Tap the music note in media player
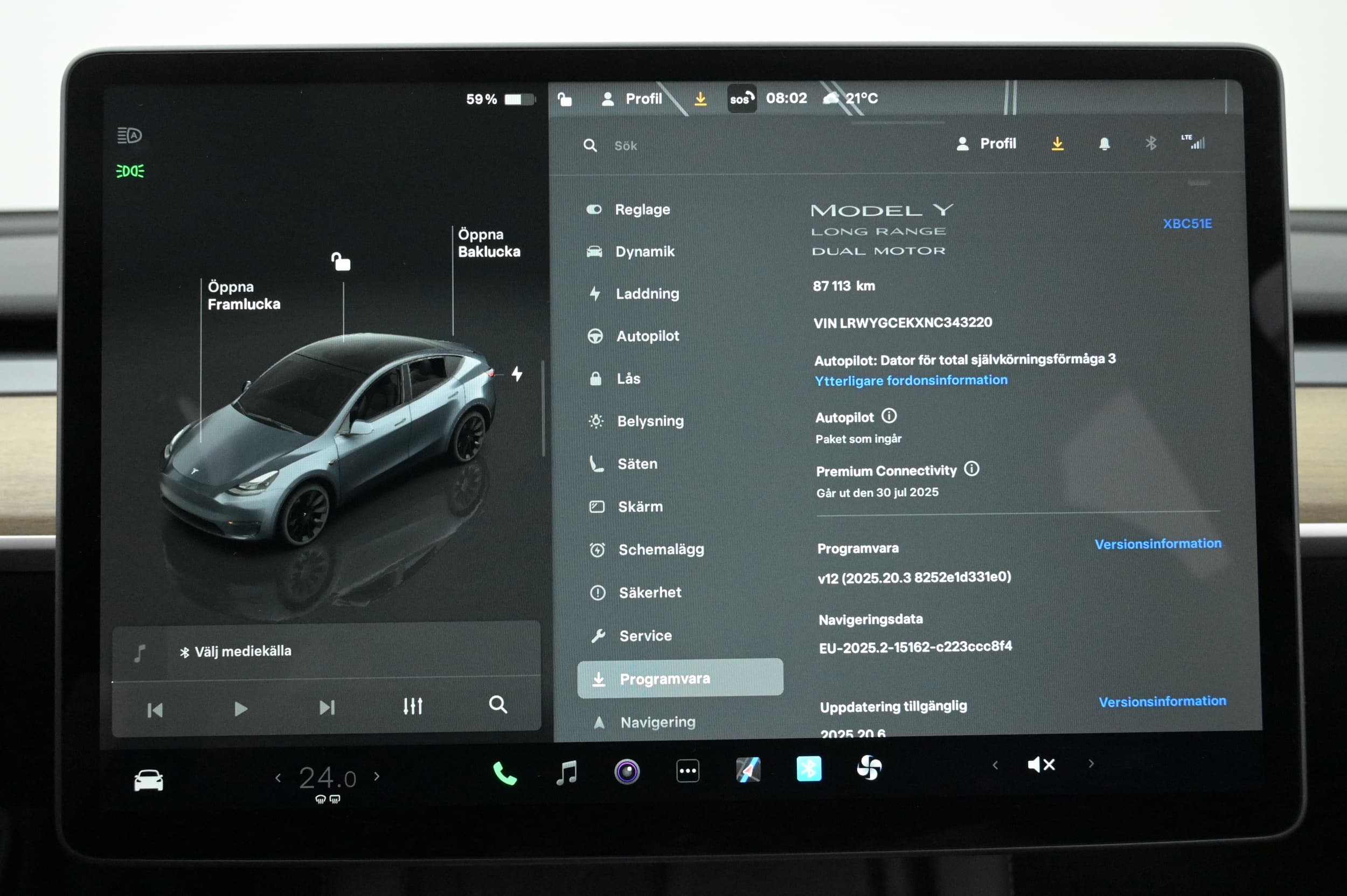Image resolution: width=1347 pixels, height=896 pixels. [140, 652]
